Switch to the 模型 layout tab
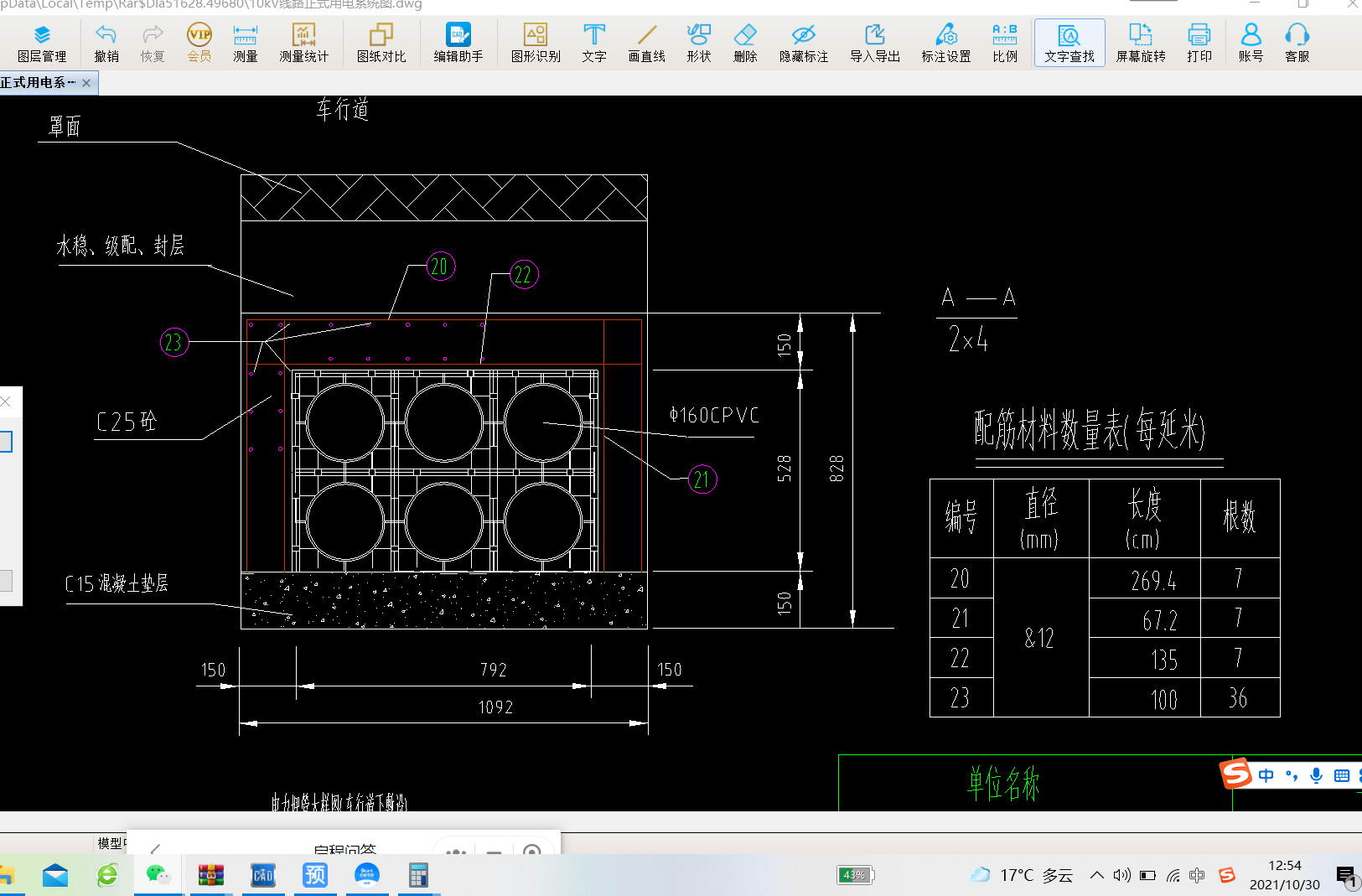1362x896 pixels. (111, 843)
